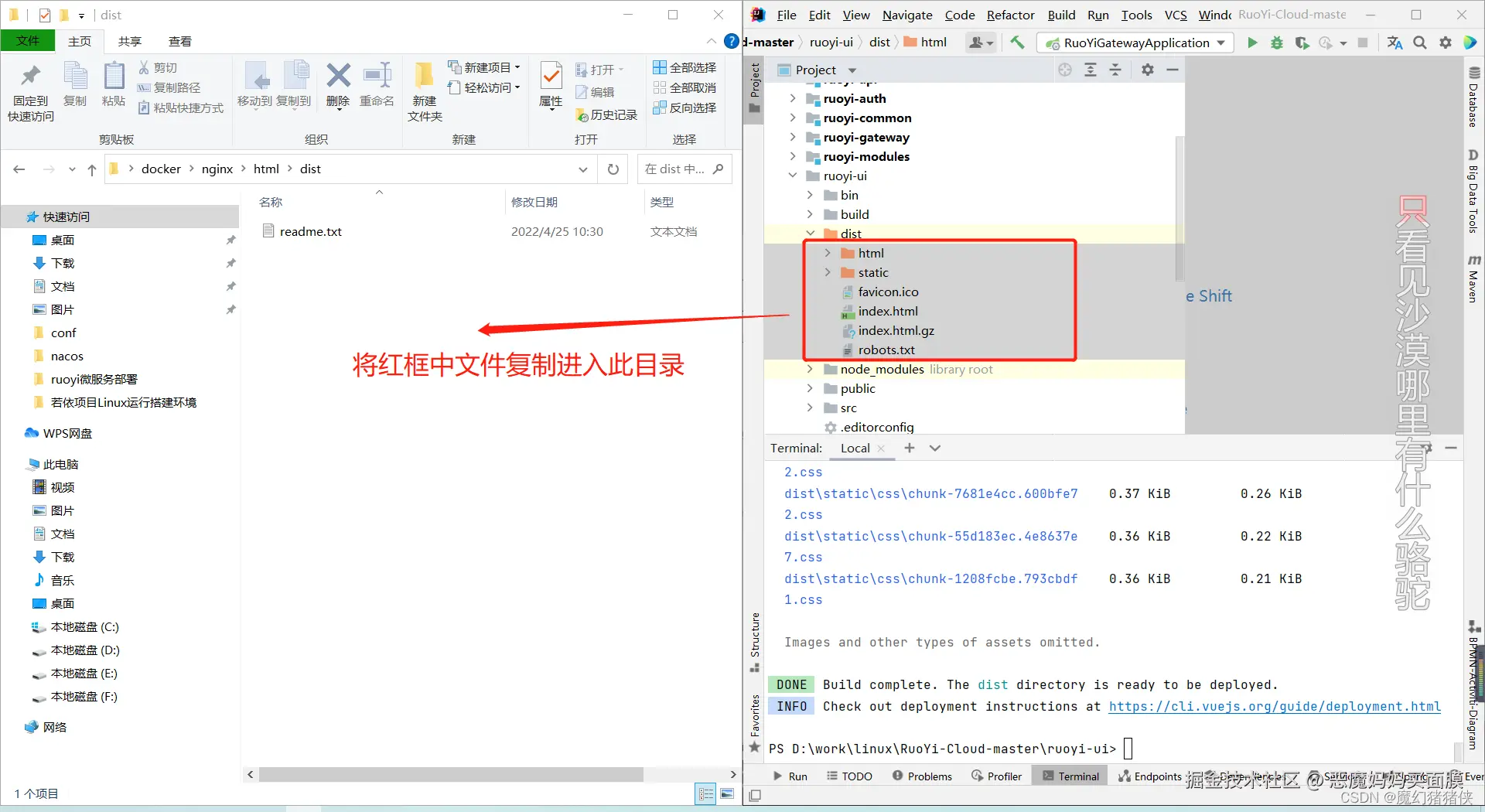Screen dimensions: 1485x812
Task: Switch to the 查看 ribbon tab
Action: pos(180,41)
